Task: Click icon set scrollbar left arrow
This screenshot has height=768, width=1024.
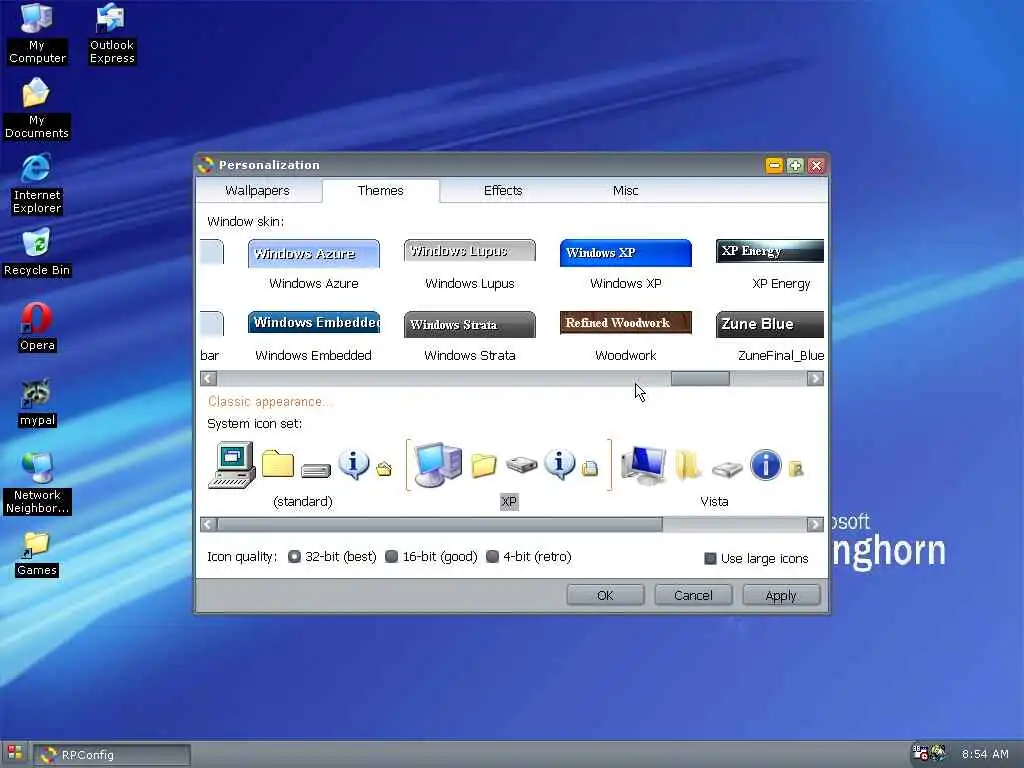Action: [x=208, y=524]
